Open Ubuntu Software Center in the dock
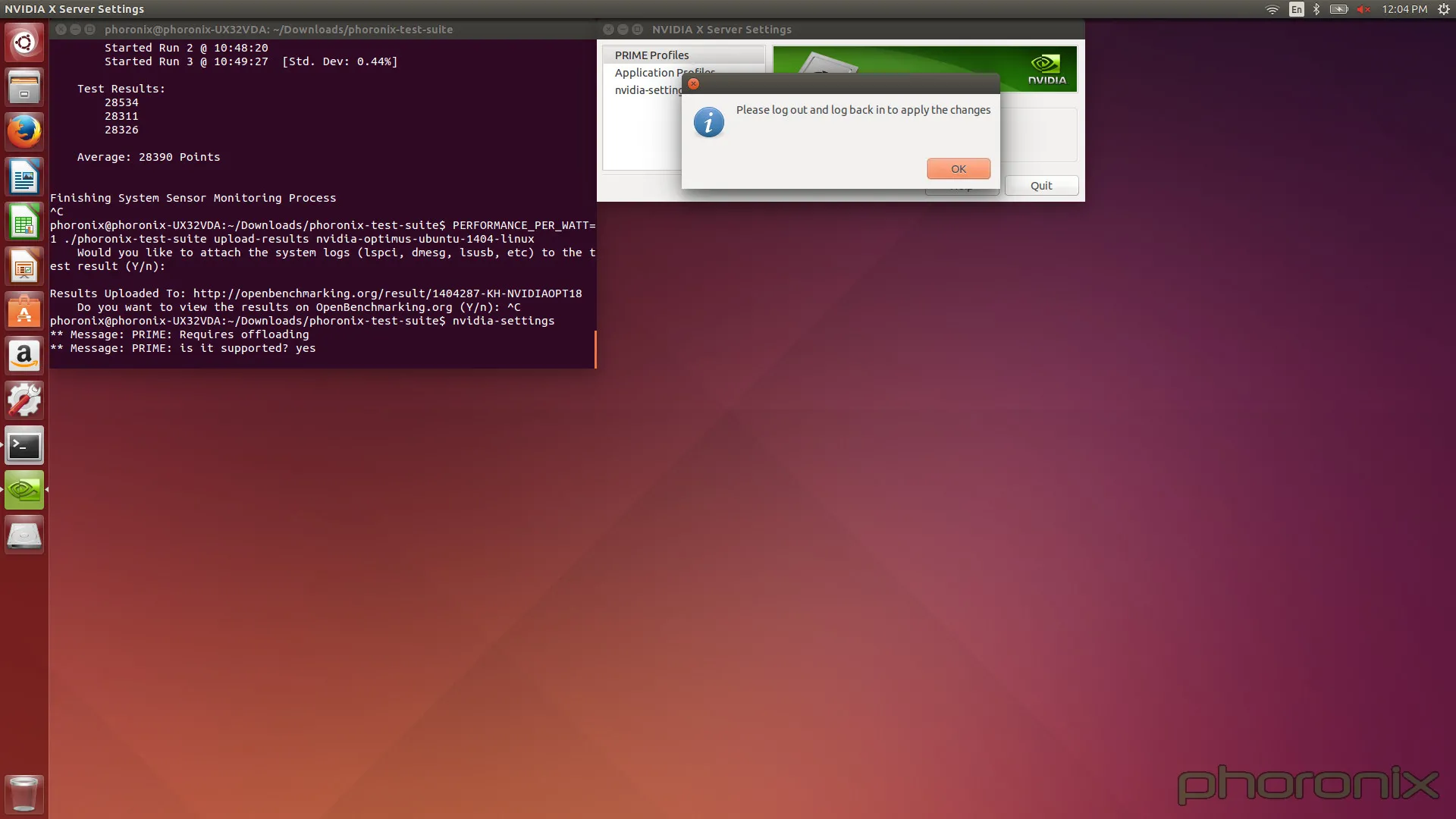This screenshot has width=1456, height=819. tap(24, 311)
